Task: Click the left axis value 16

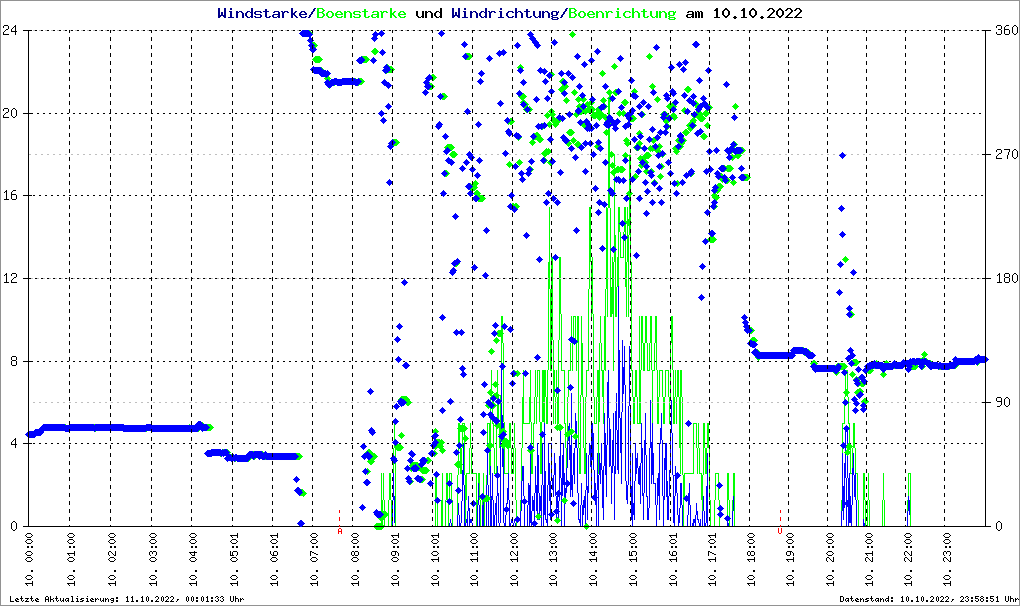Action: (x=10, y=196)
